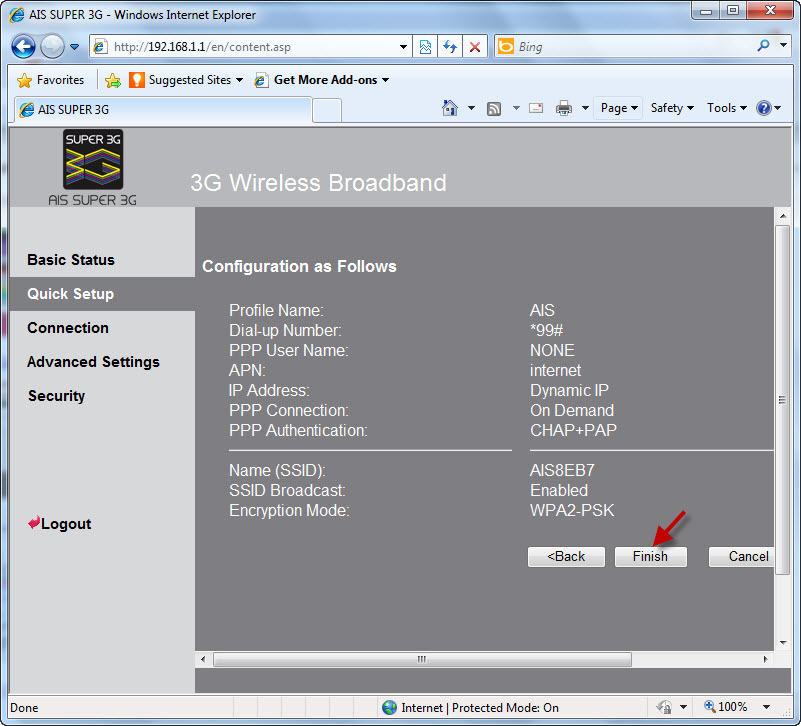
Task: Click the SUPER 3G logo
Action: (x=93, y=159)
